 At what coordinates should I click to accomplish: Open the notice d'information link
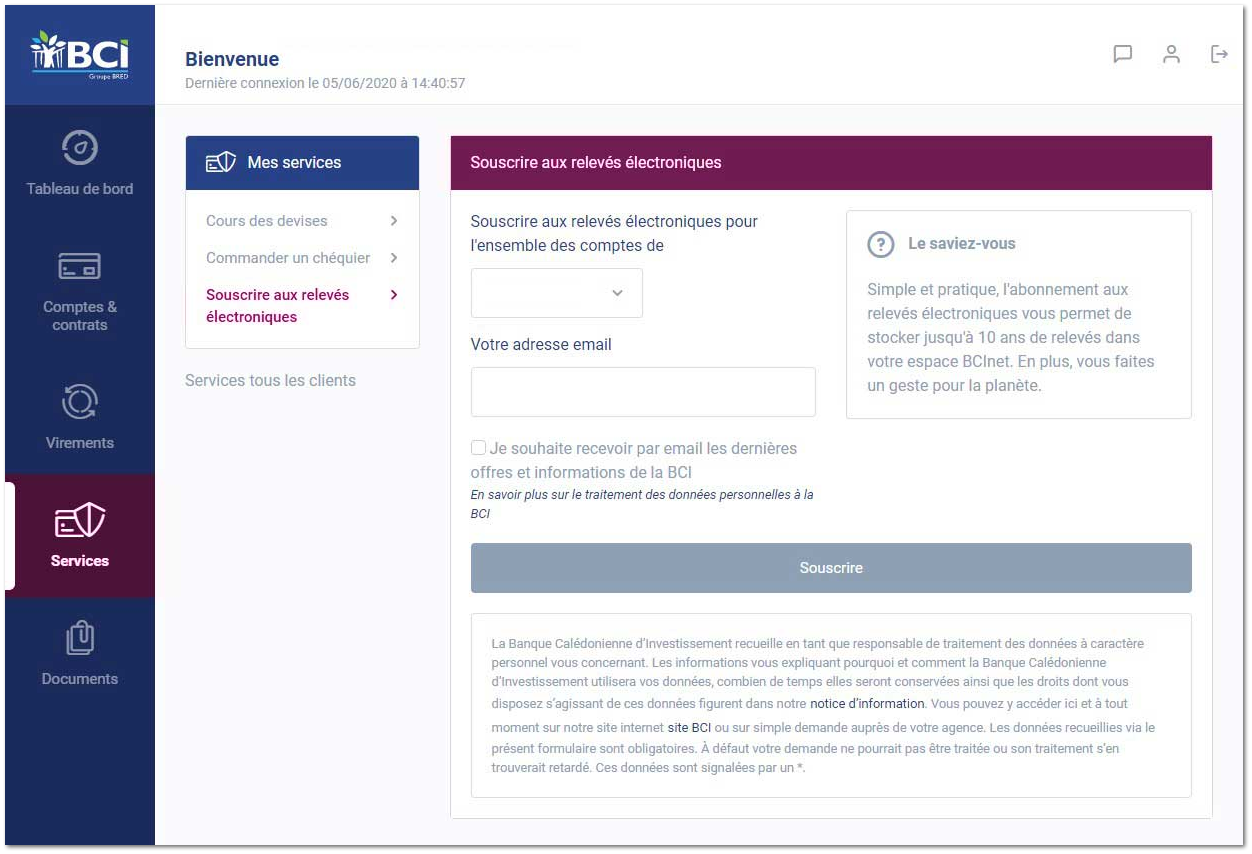tap(867, 704)
